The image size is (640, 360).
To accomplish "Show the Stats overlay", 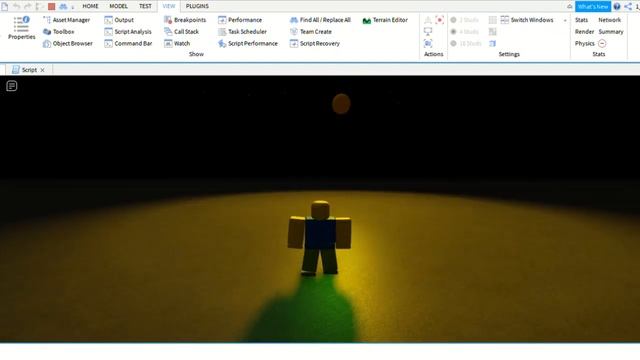I will (x=582, y=20).
